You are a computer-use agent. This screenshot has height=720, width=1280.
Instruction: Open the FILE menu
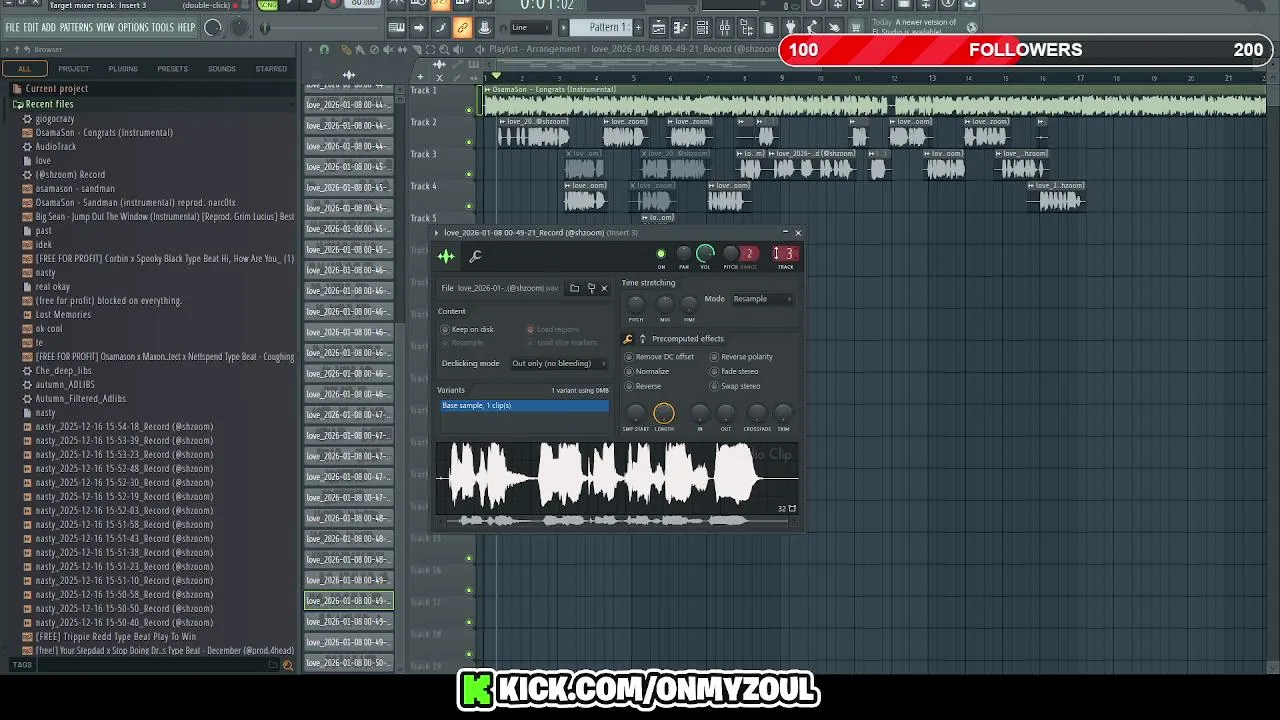(x=12, y=27)
